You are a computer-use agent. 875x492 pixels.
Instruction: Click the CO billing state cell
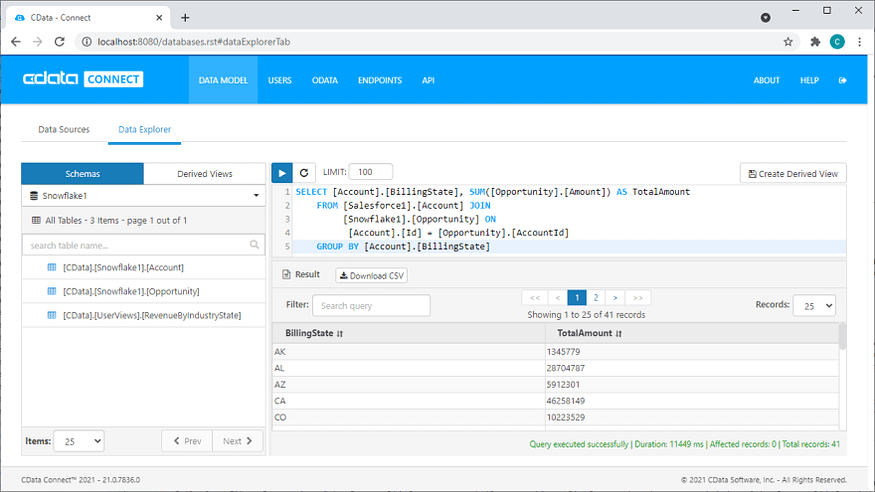408,417
